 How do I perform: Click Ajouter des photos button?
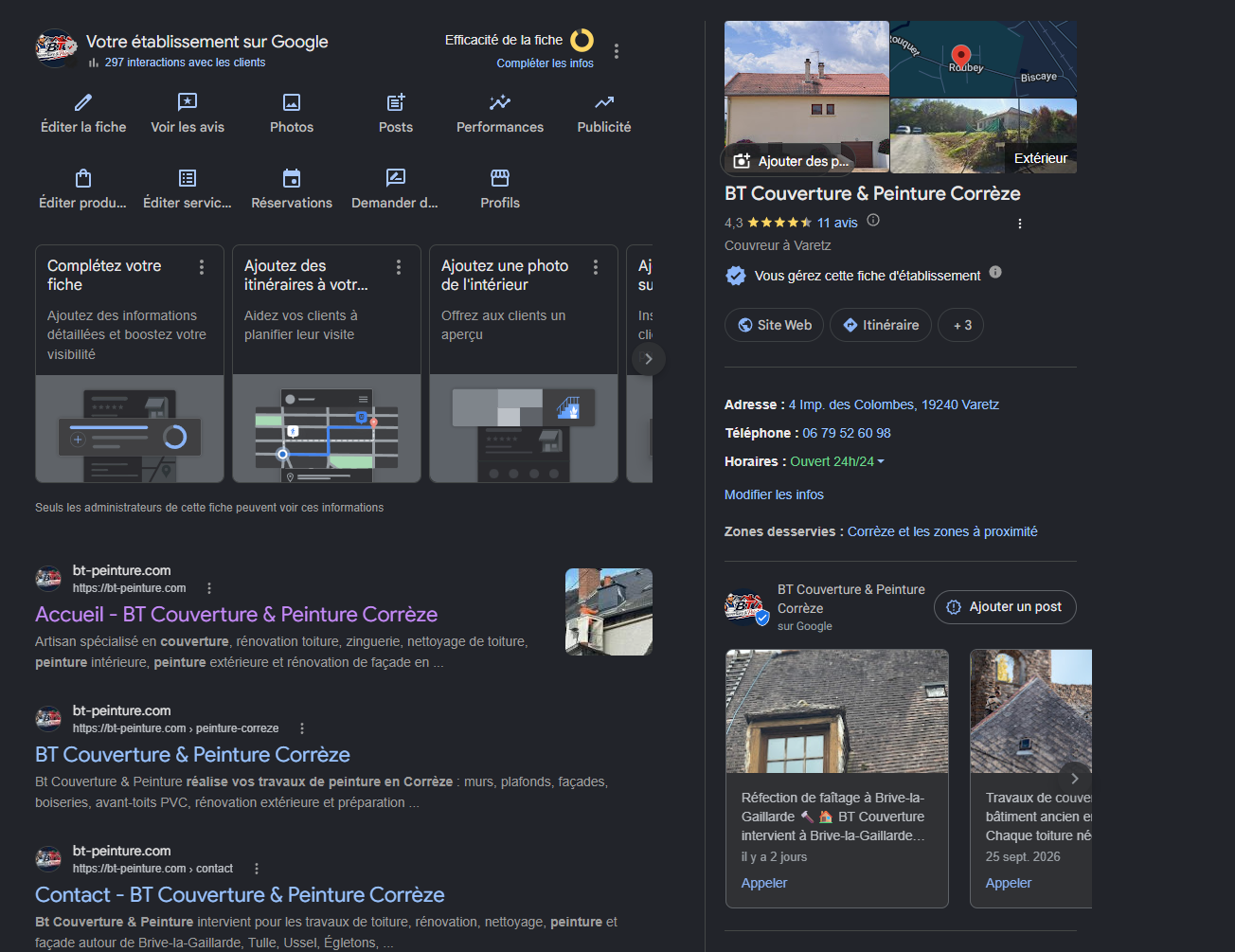791,161
